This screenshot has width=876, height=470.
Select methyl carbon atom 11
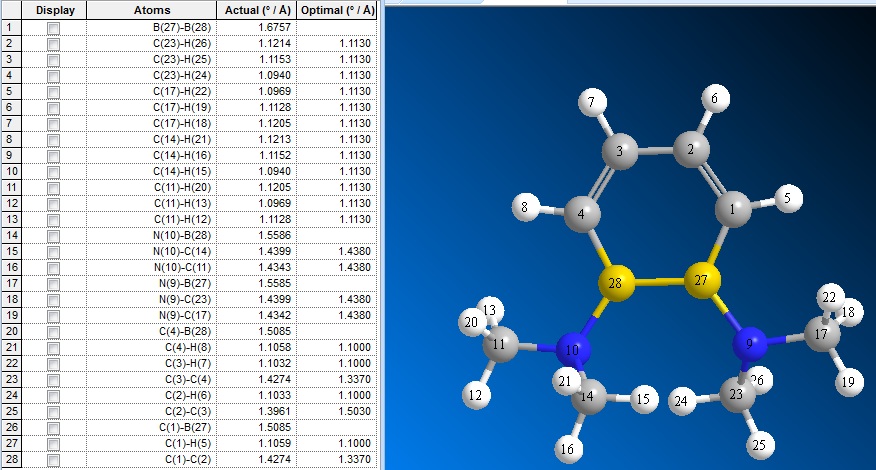(499, 344)
